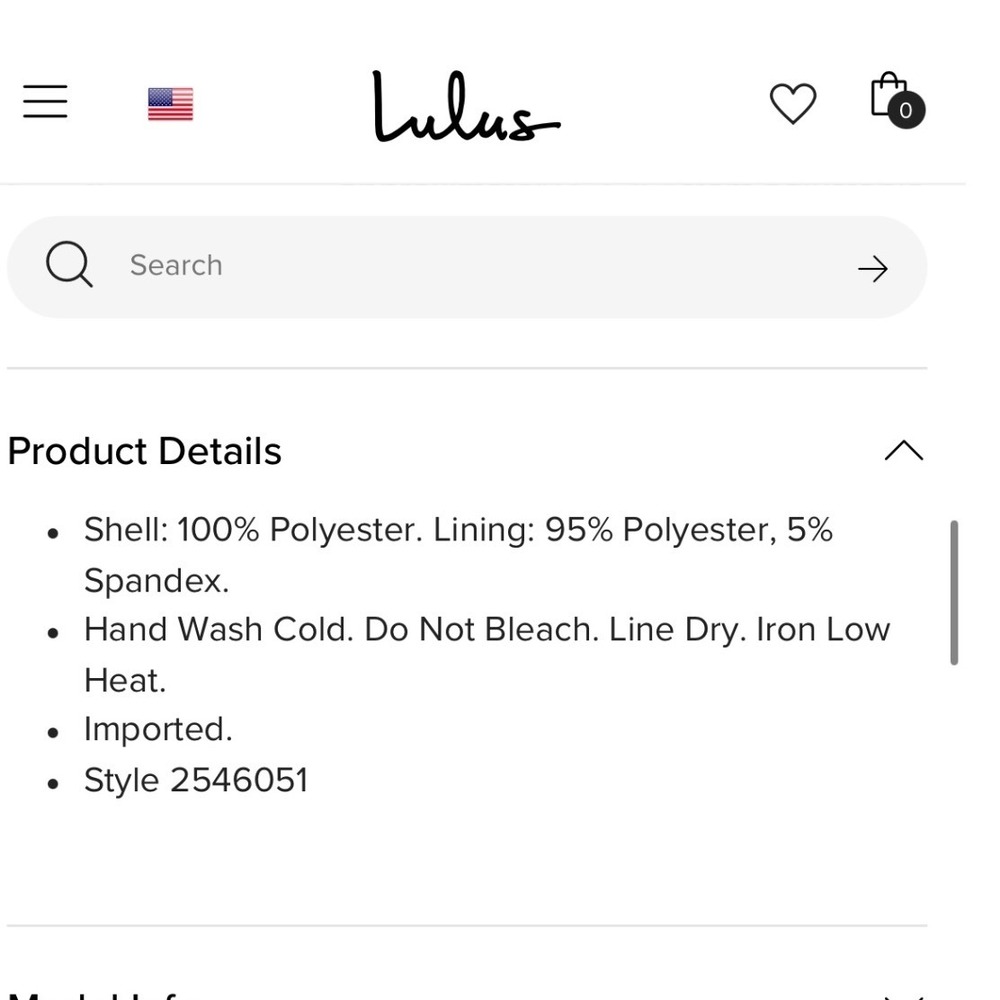Submit search with the arrow icon
1000x1000 pixels.
pos(872,268)
